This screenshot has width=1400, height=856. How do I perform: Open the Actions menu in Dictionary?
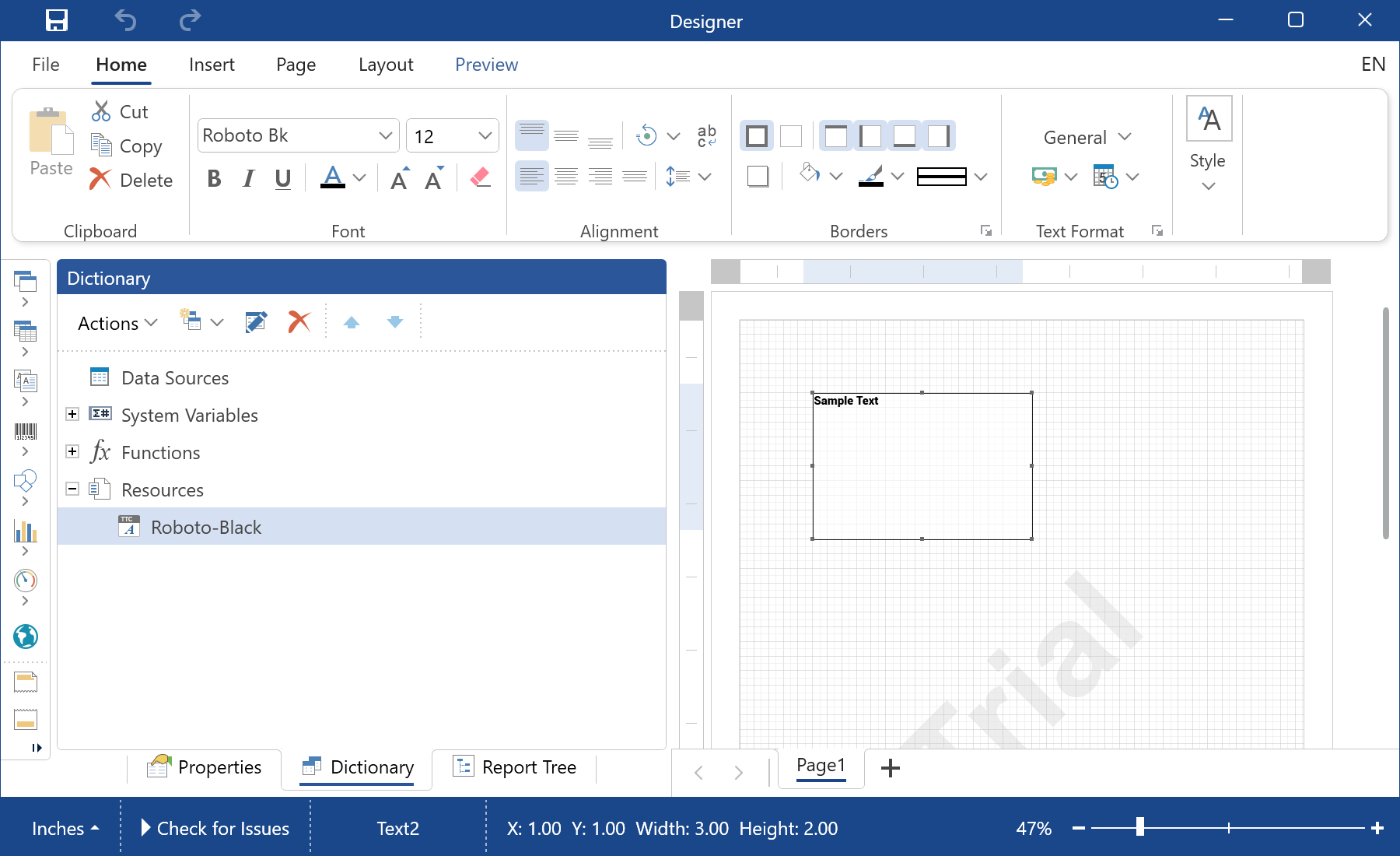[x=117, y=323]
